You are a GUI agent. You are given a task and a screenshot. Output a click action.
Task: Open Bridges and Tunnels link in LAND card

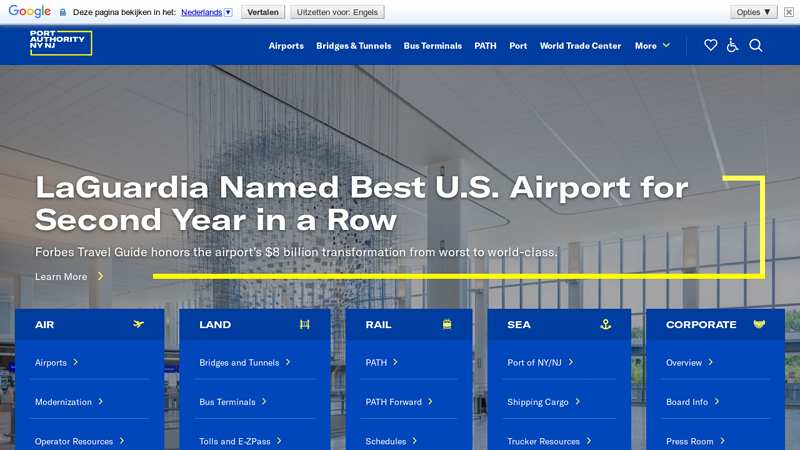point(244,362)
